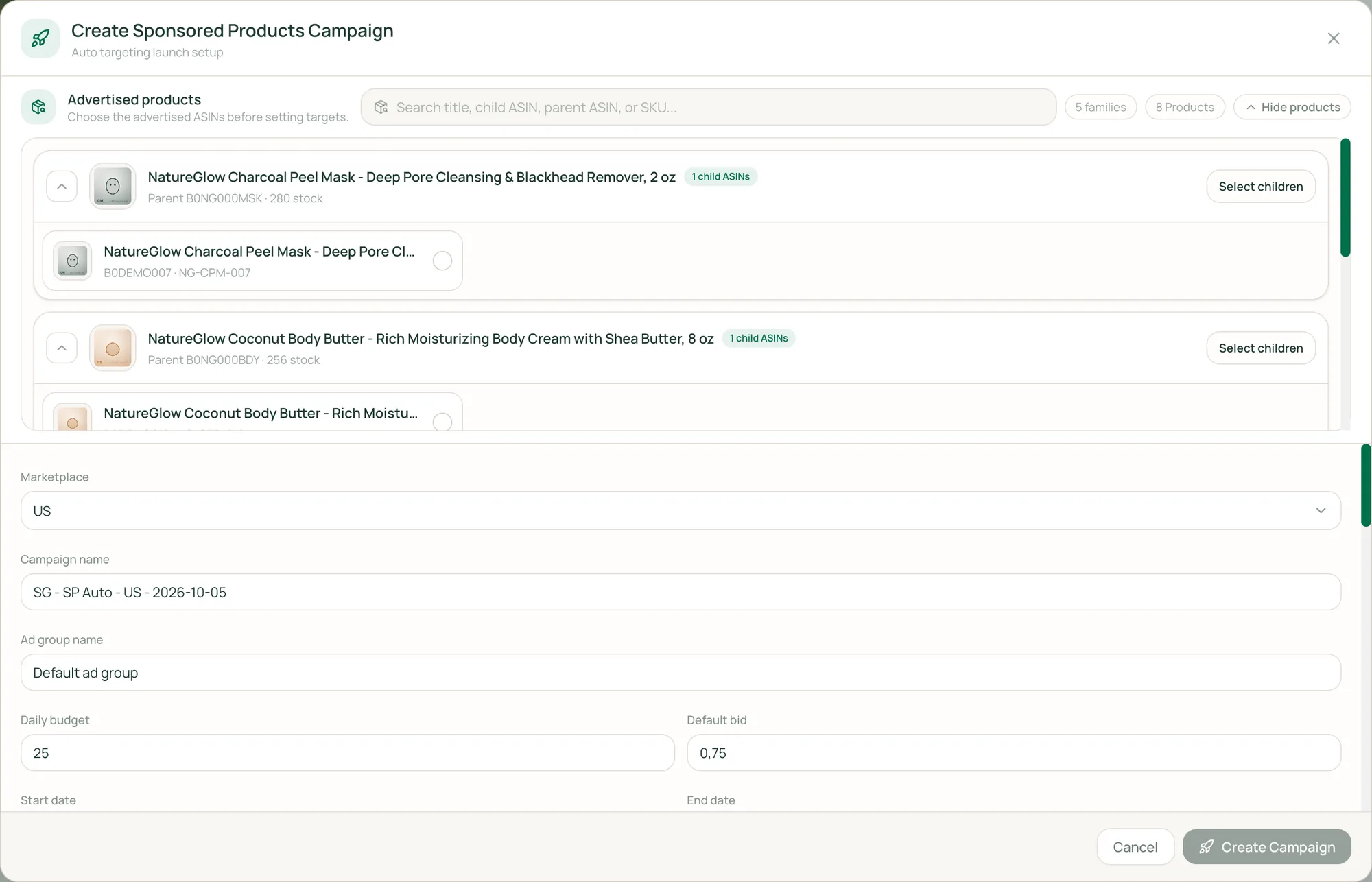Open the Marketplace dropdown showing US
The height and width of the screenshot is (882, 1372).
[681, 511]
